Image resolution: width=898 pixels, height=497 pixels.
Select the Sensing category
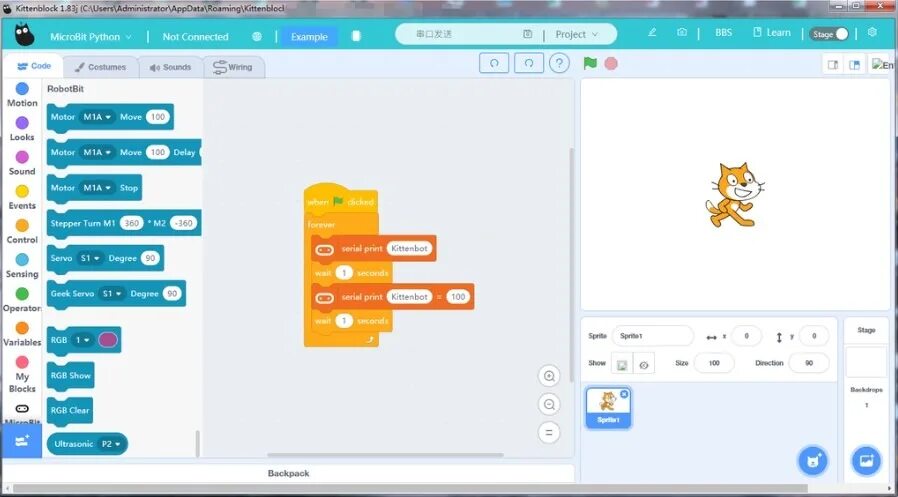coord(22,266)
